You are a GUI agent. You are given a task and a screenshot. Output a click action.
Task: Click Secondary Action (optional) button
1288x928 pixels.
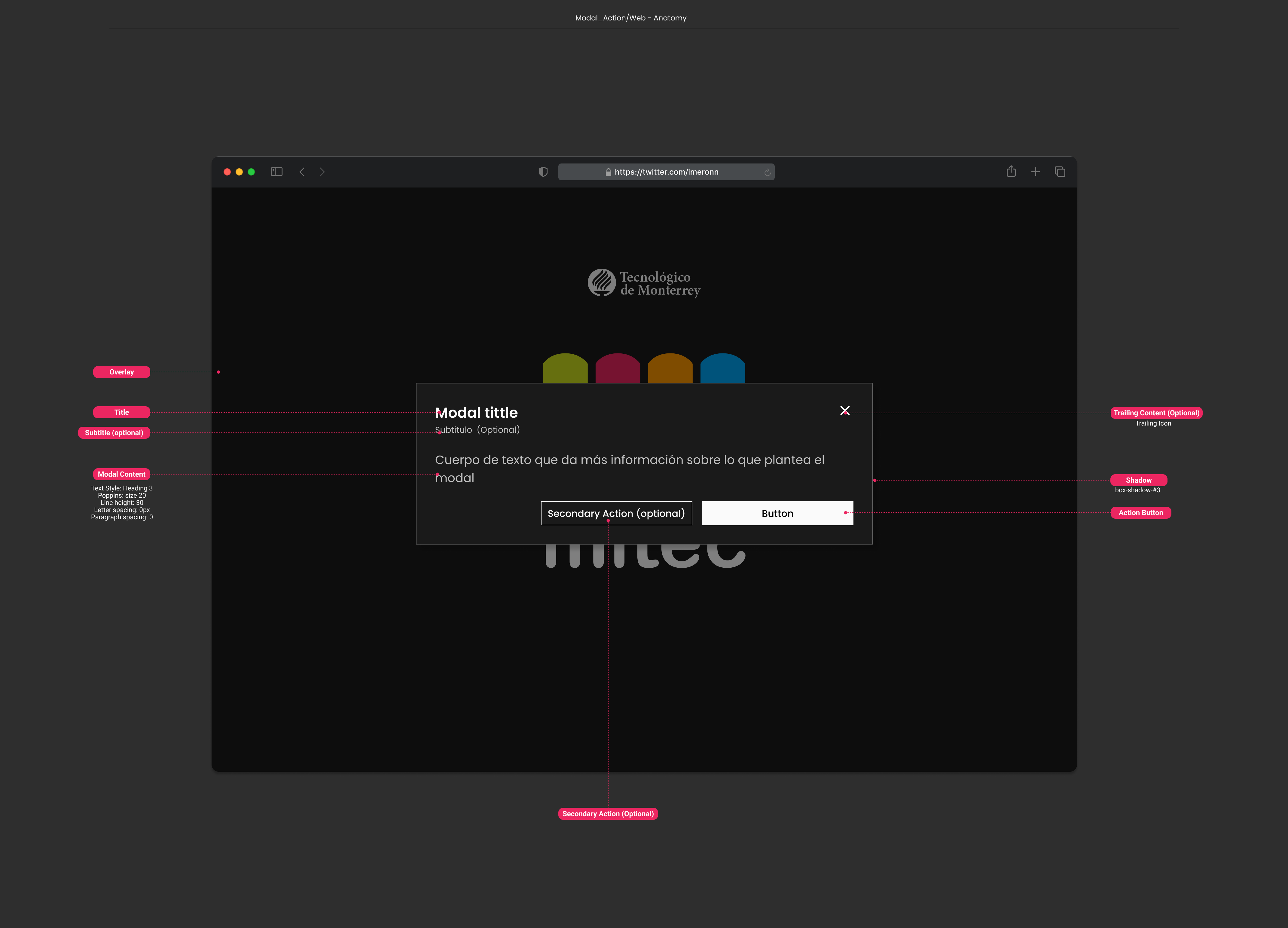616,513
